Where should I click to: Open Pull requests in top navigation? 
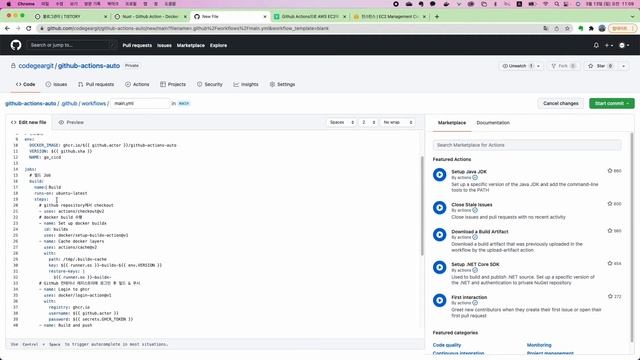click(x=137, y=45)
